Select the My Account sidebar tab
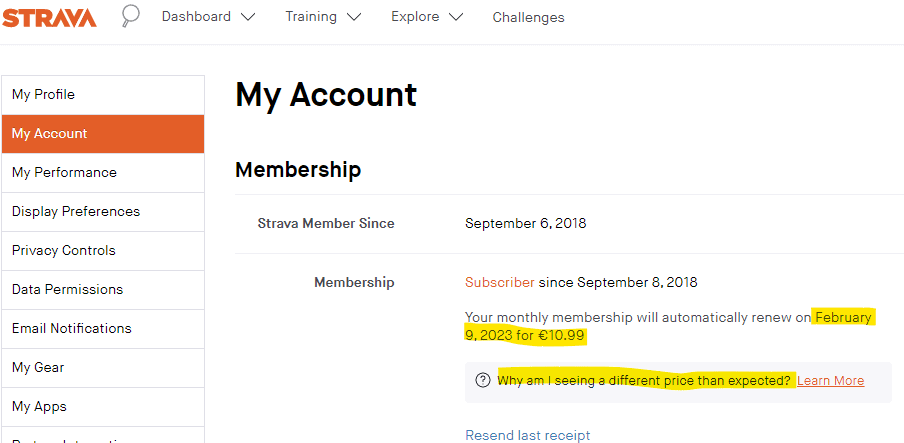904x443 pixels. tap(103, 134)
